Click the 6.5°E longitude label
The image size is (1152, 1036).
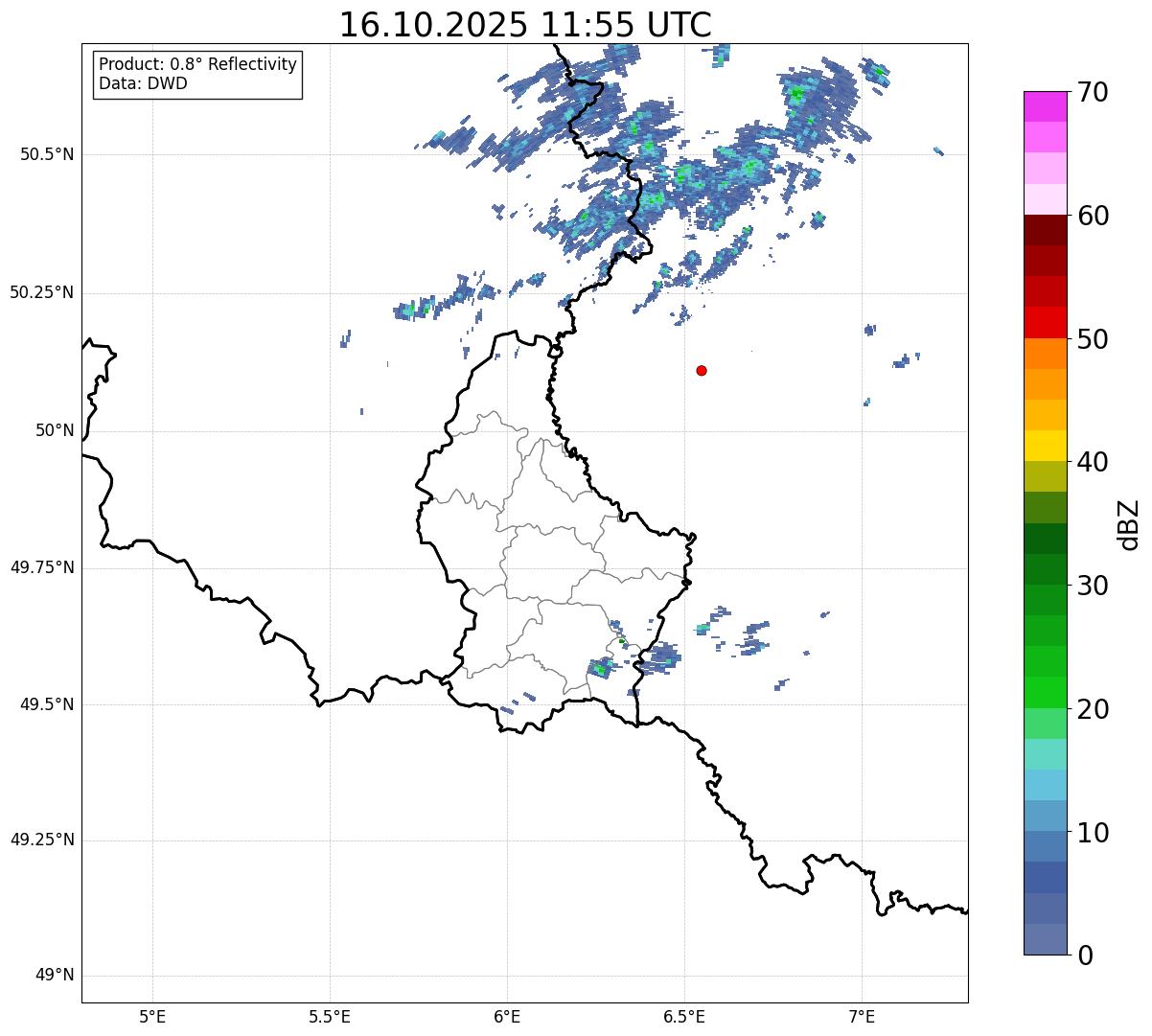(684, 1016)
